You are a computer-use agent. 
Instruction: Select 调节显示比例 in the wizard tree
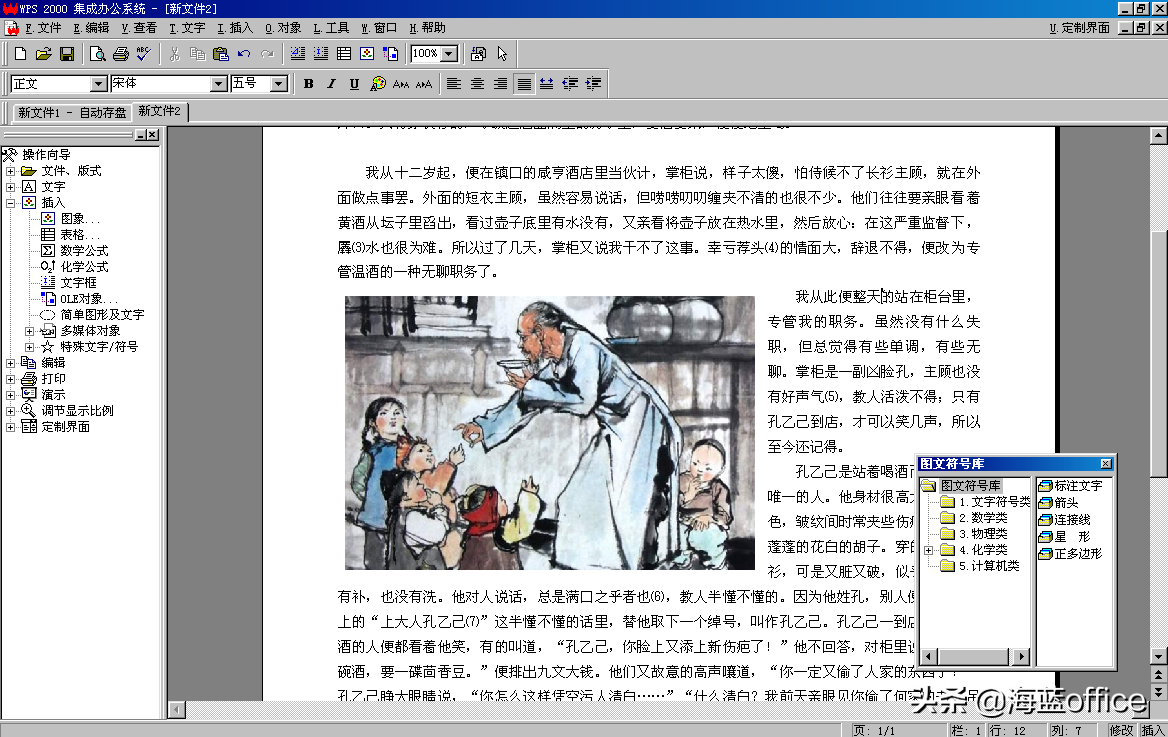[77, 411]
